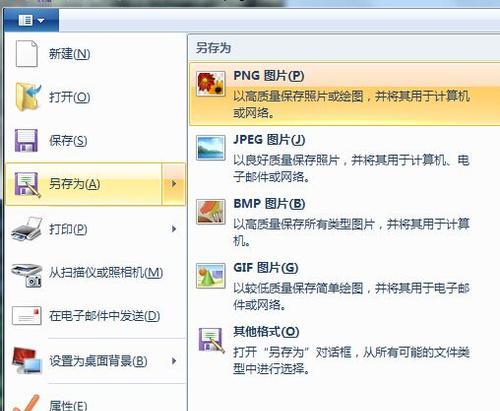The image size is (500, 411).
Task: Click the GIF picture format icon
Action: (x=210, y=276)
